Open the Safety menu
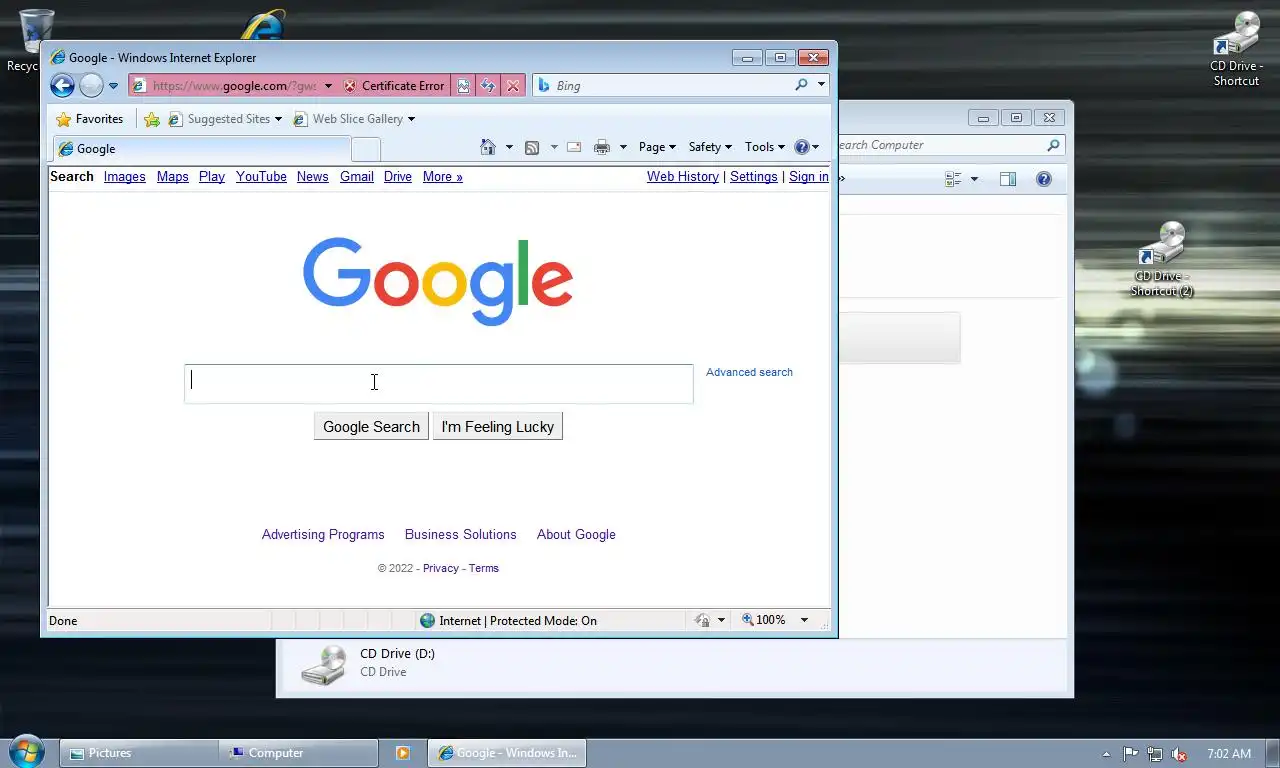1280x768 pixels. (710, 147)
